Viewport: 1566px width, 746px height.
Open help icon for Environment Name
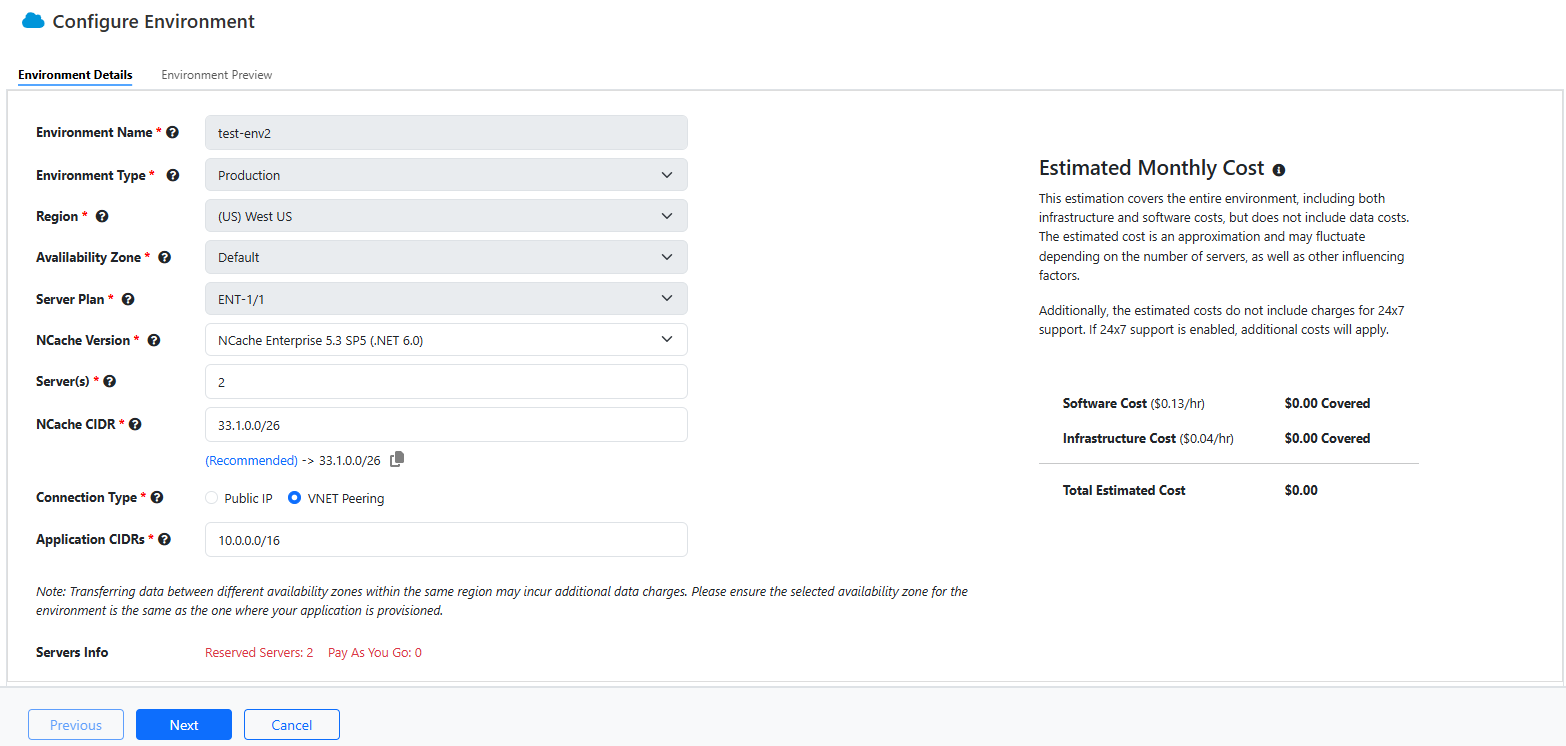172,132
